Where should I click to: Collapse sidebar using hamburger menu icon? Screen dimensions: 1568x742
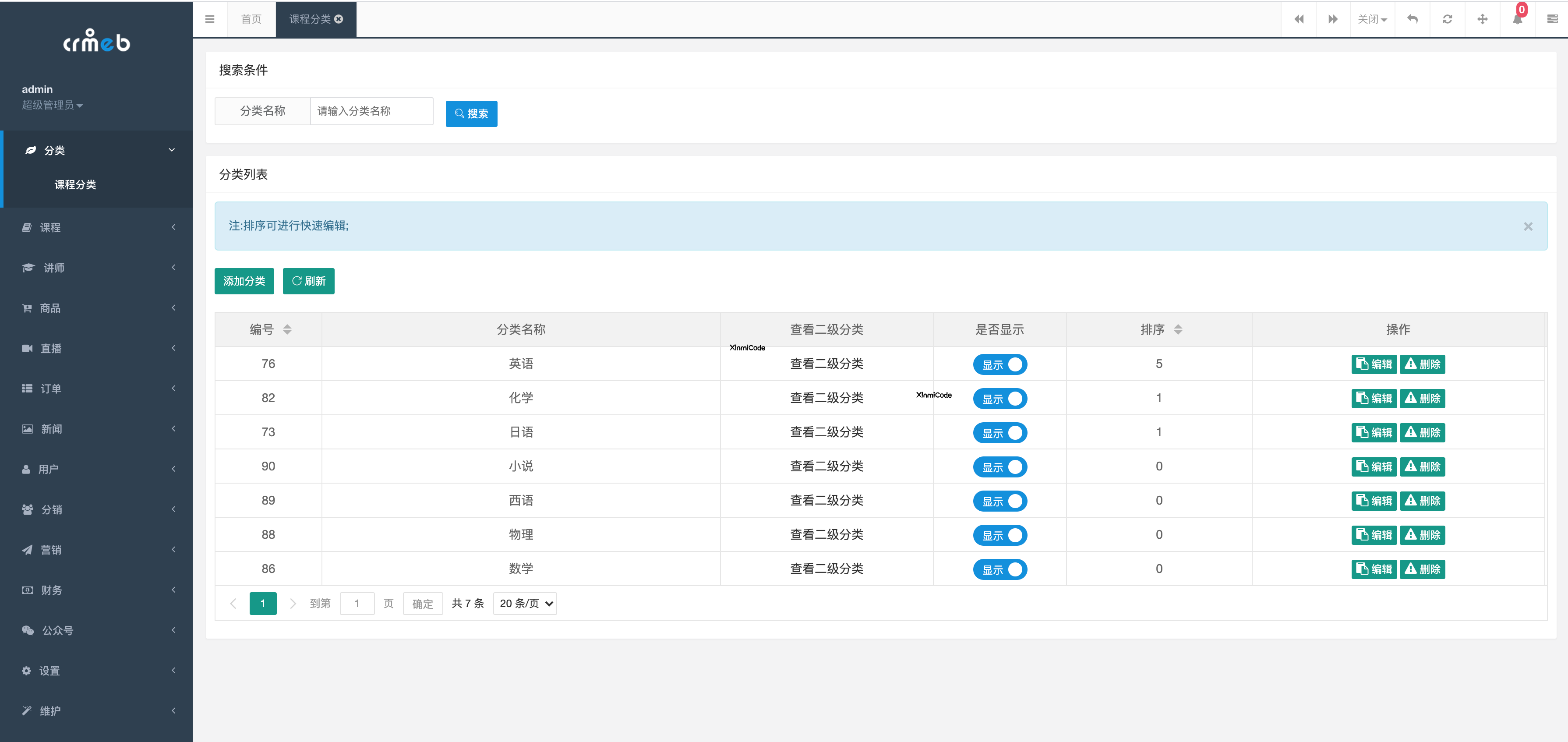(x=210, y=19)
